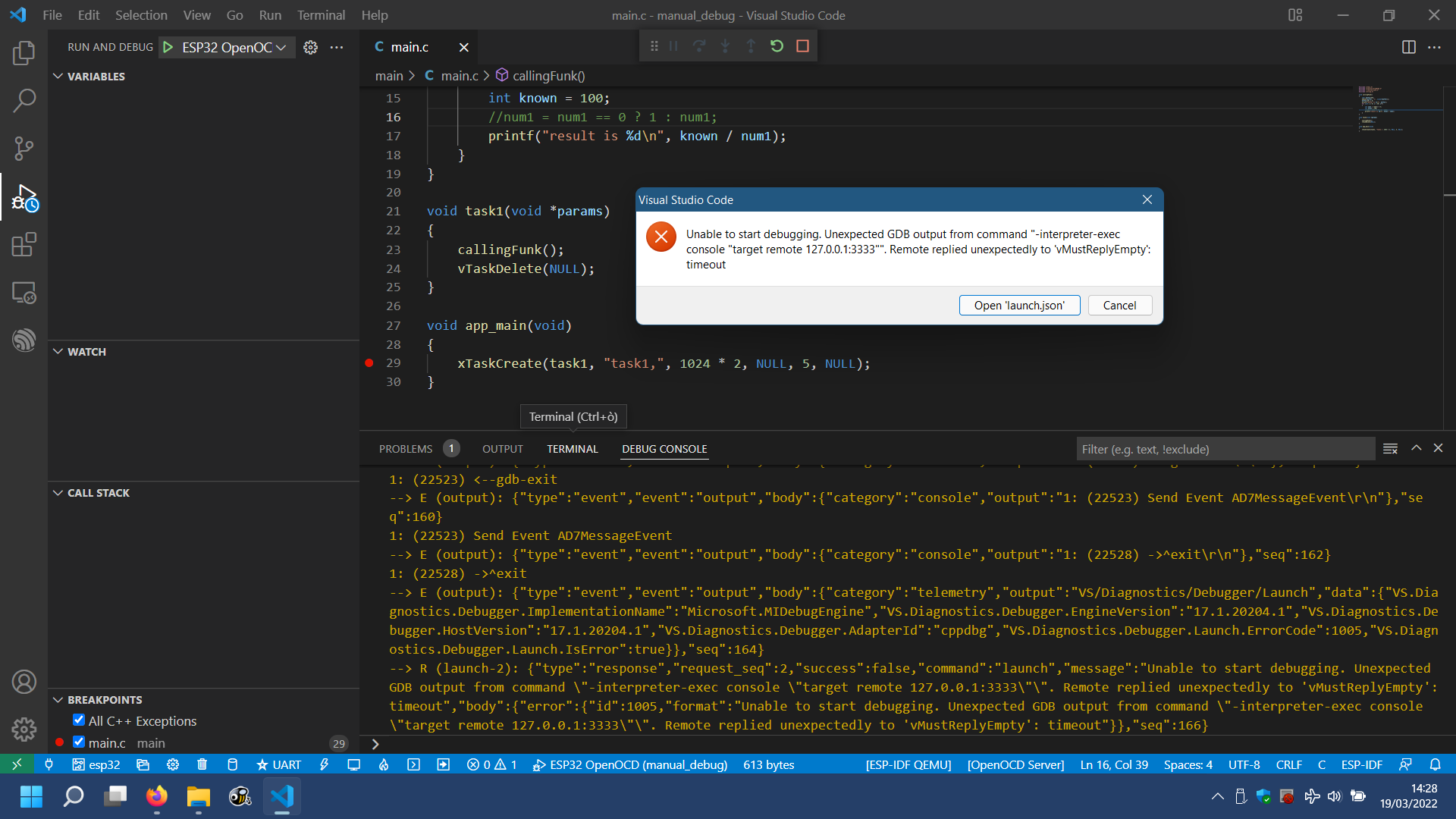Switch to TERMINAL panel tab
The height and width of the screenshot is (819, 1456).
[x=573, y=449]
